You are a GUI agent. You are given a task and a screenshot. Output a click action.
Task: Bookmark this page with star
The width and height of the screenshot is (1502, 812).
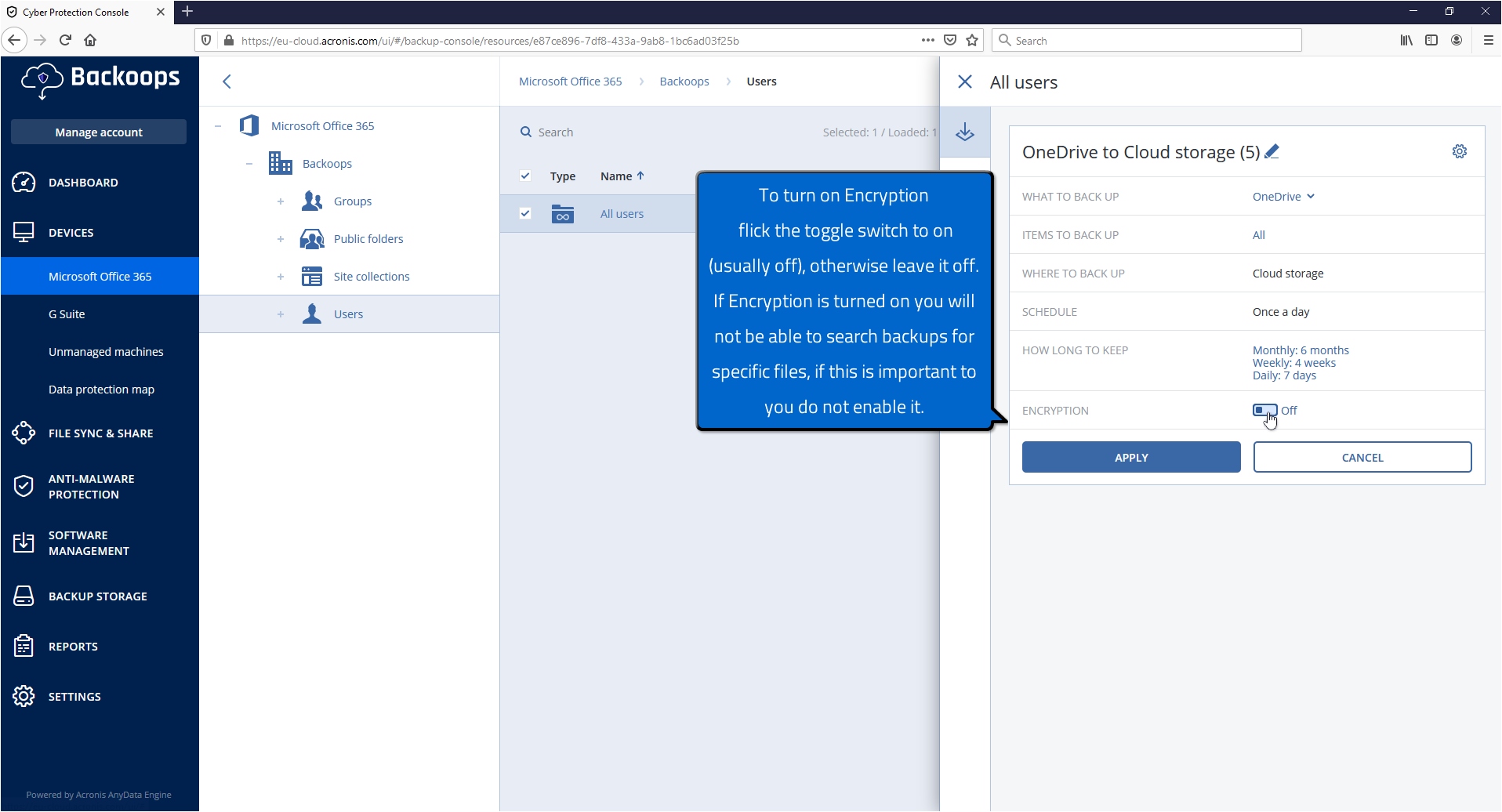[972, 40]
